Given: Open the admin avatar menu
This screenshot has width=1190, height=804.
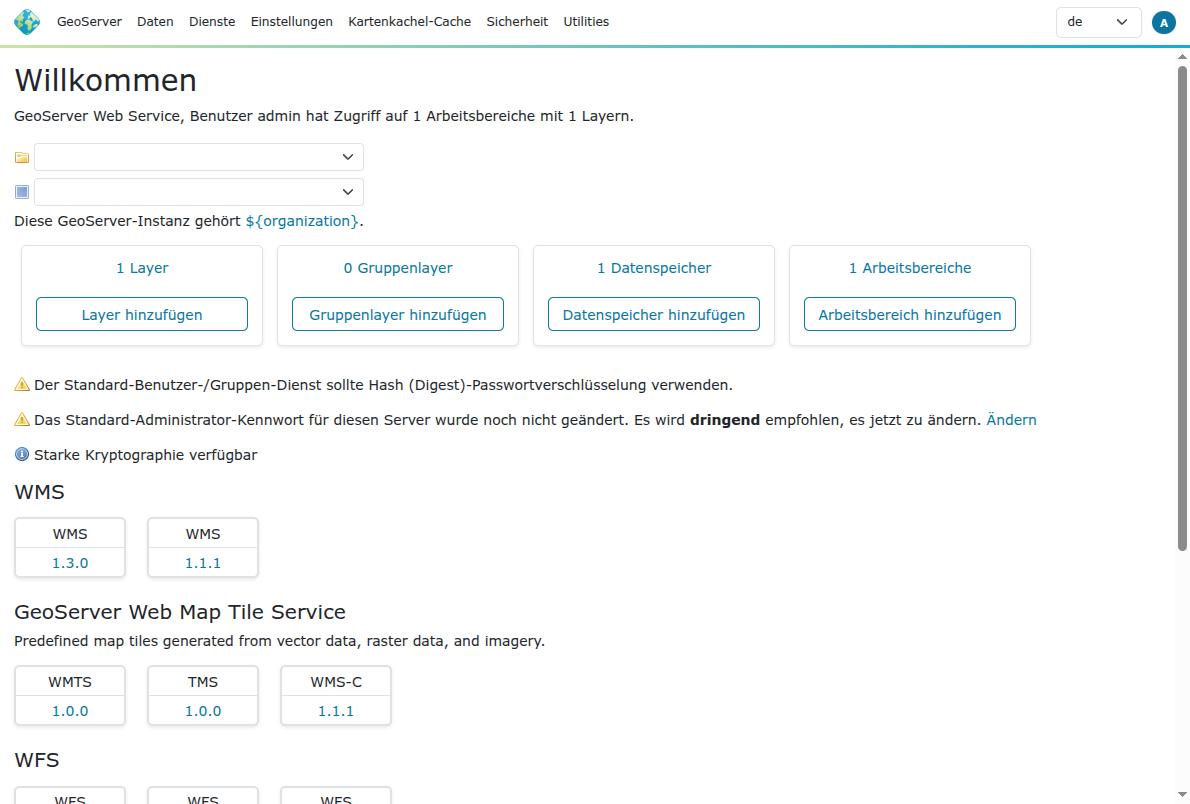Looking at the screenshot, I should (x=1163, y=21).
